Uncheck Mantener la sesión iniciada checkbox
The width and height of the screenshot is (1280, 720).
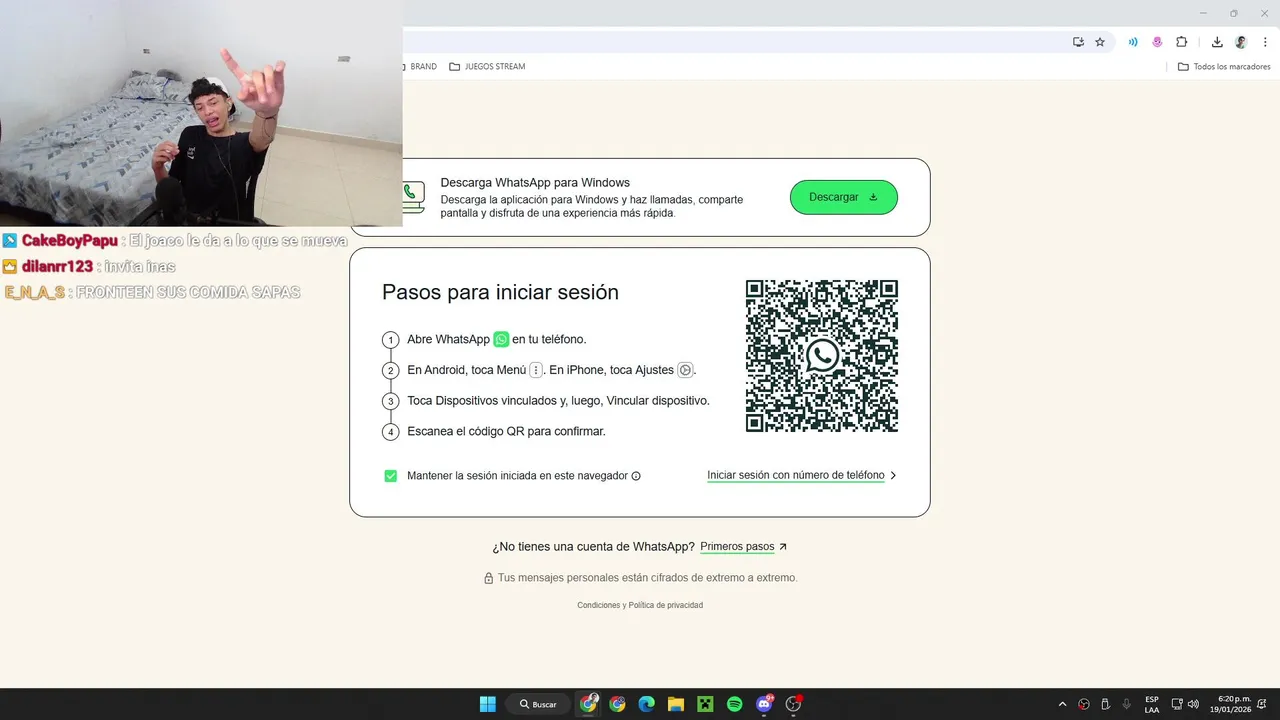pos(391,476)
